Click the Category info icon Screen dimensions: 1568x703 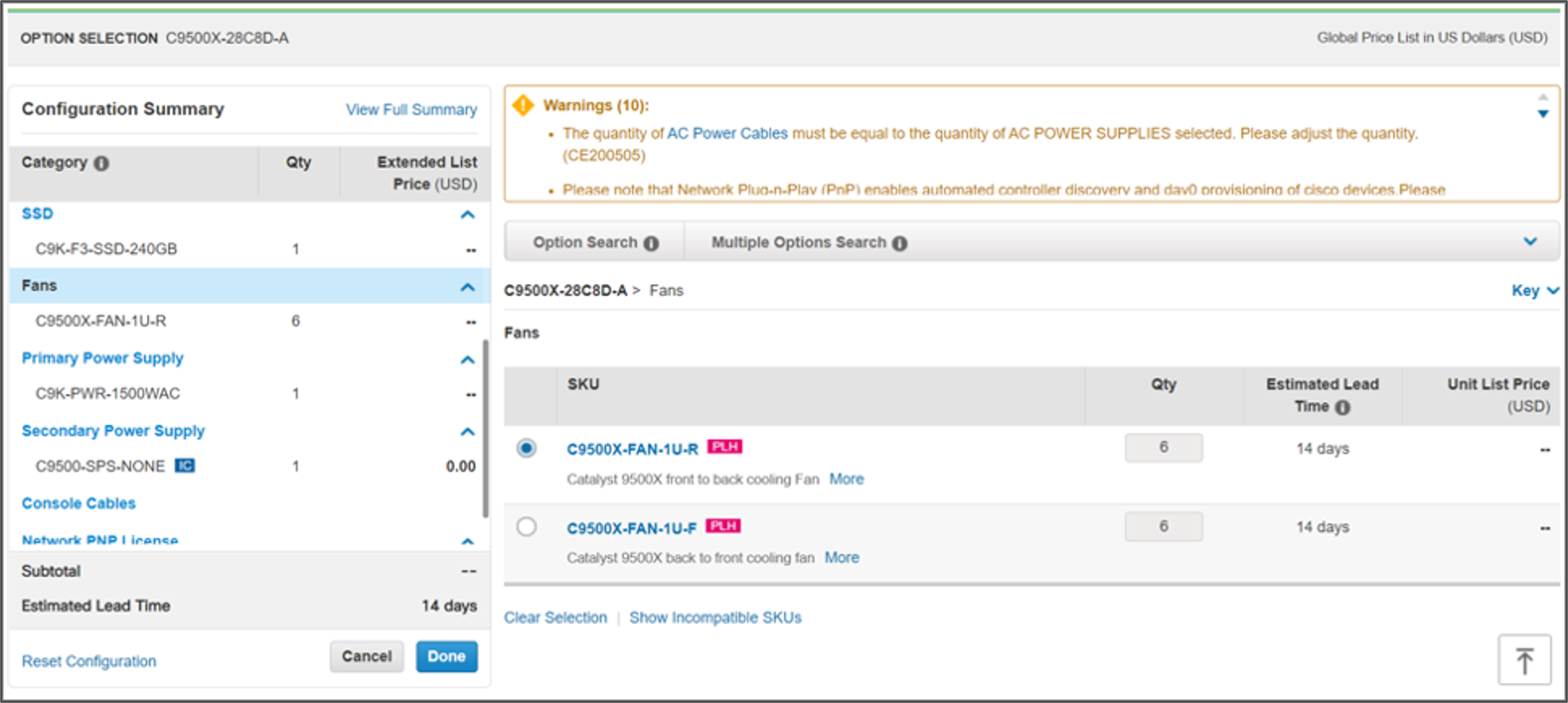click(102, 163)
